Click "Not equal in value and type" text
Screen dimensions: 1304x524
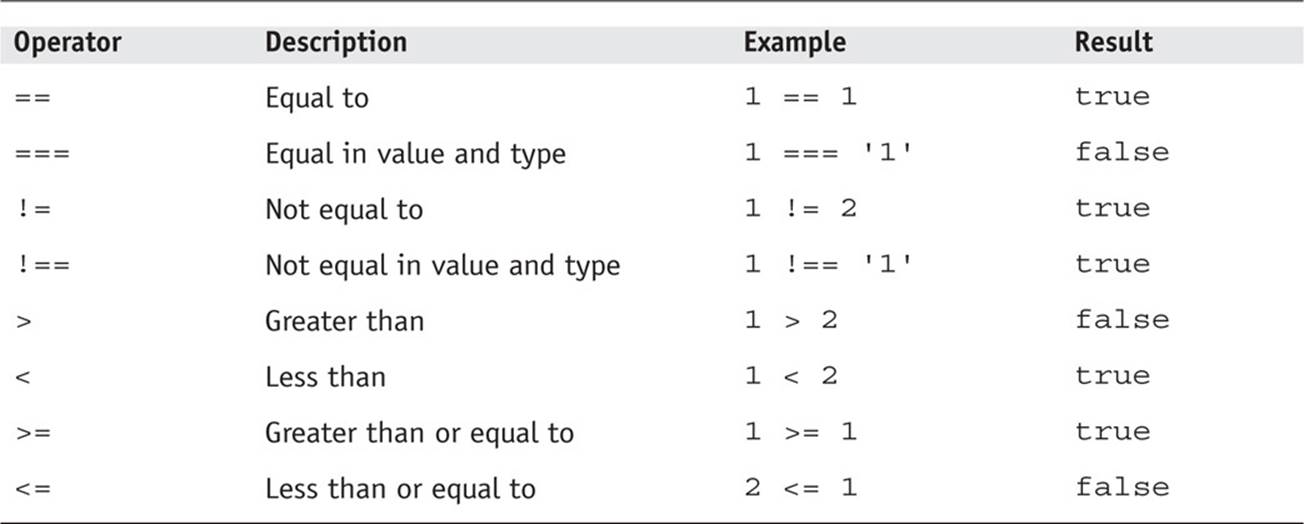[441, 266]
